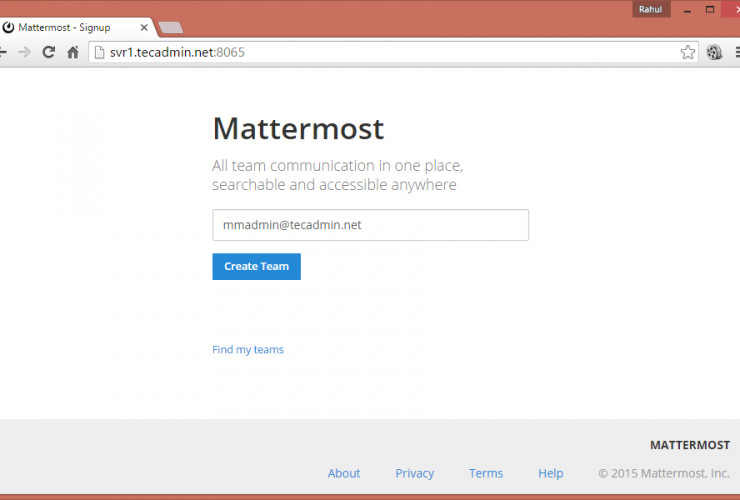
Task: Open the About footer link
Action: tap(344, 473)
